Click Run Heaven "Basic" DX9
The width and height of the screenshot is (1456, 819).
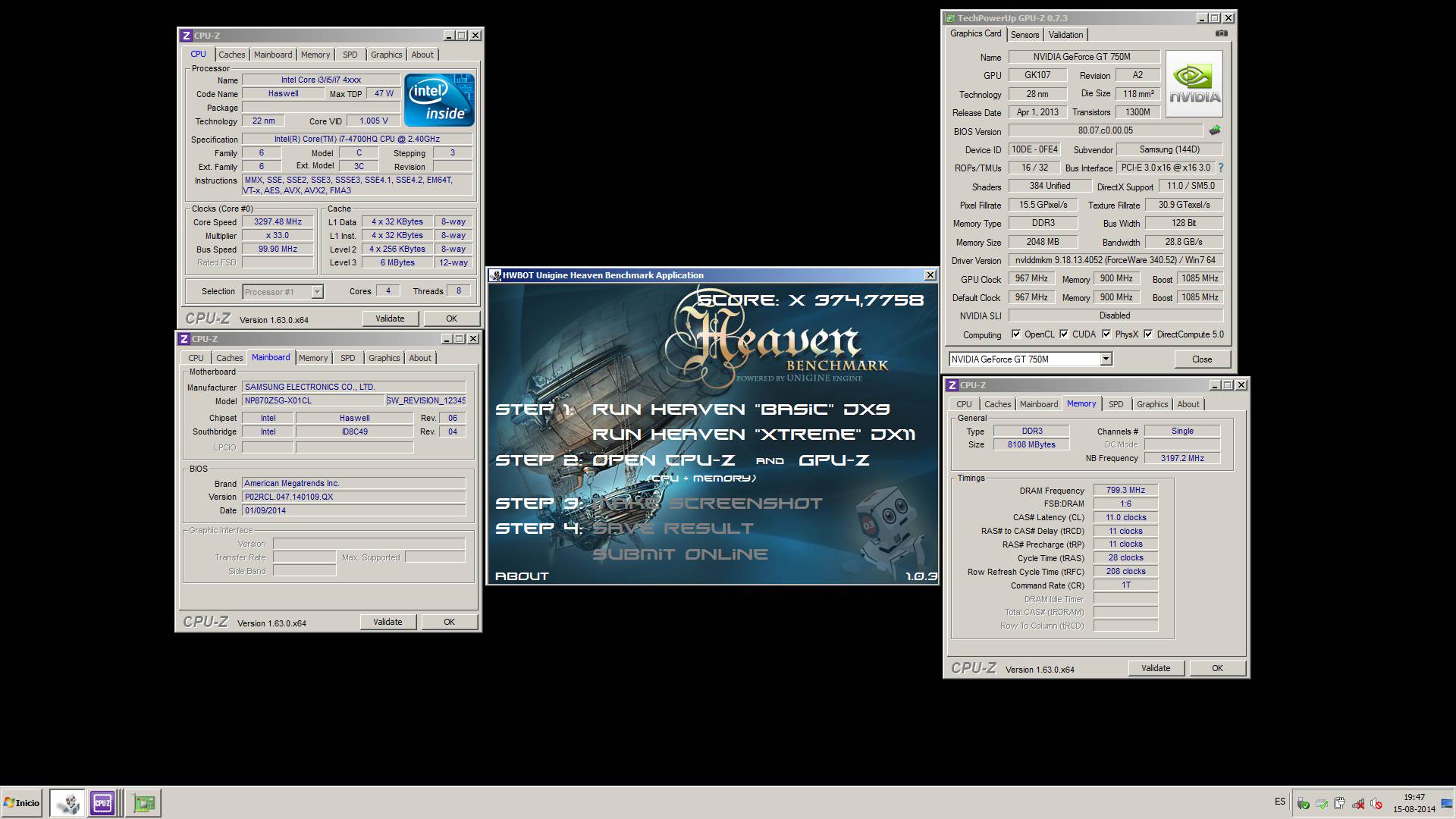coord(741,409)
